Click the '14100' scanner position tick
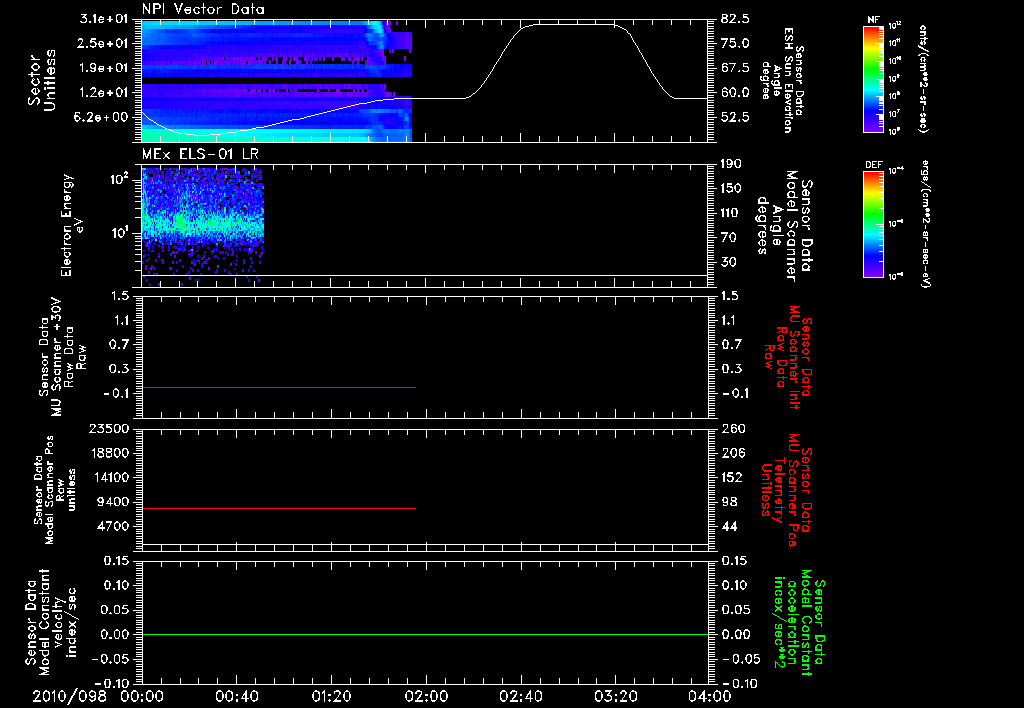 (x=110, y=477)
